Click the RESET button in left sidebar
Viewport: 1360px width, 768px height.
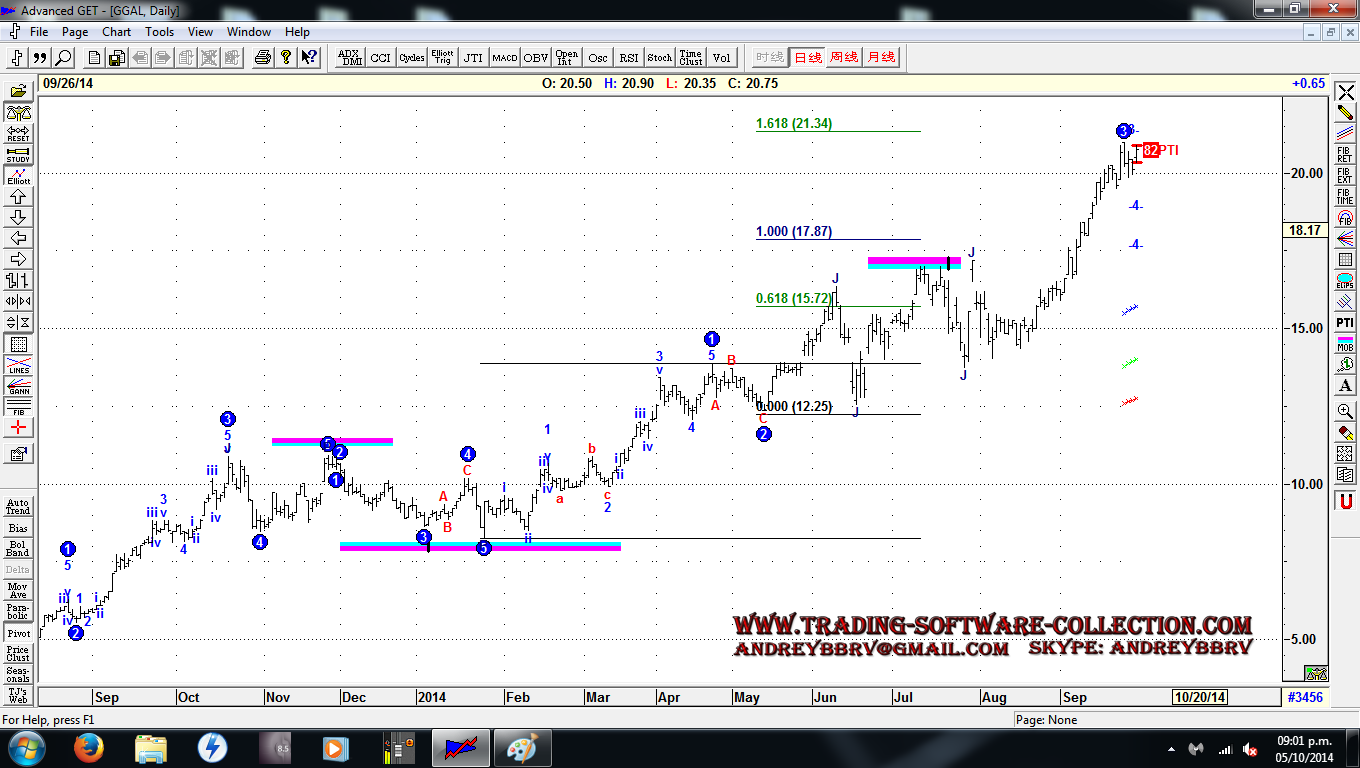(x=18, y=134)
